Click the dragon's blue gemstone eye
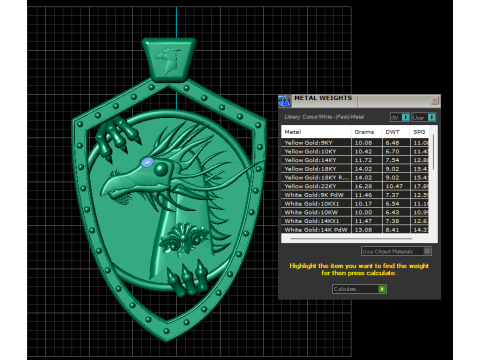 147,162
